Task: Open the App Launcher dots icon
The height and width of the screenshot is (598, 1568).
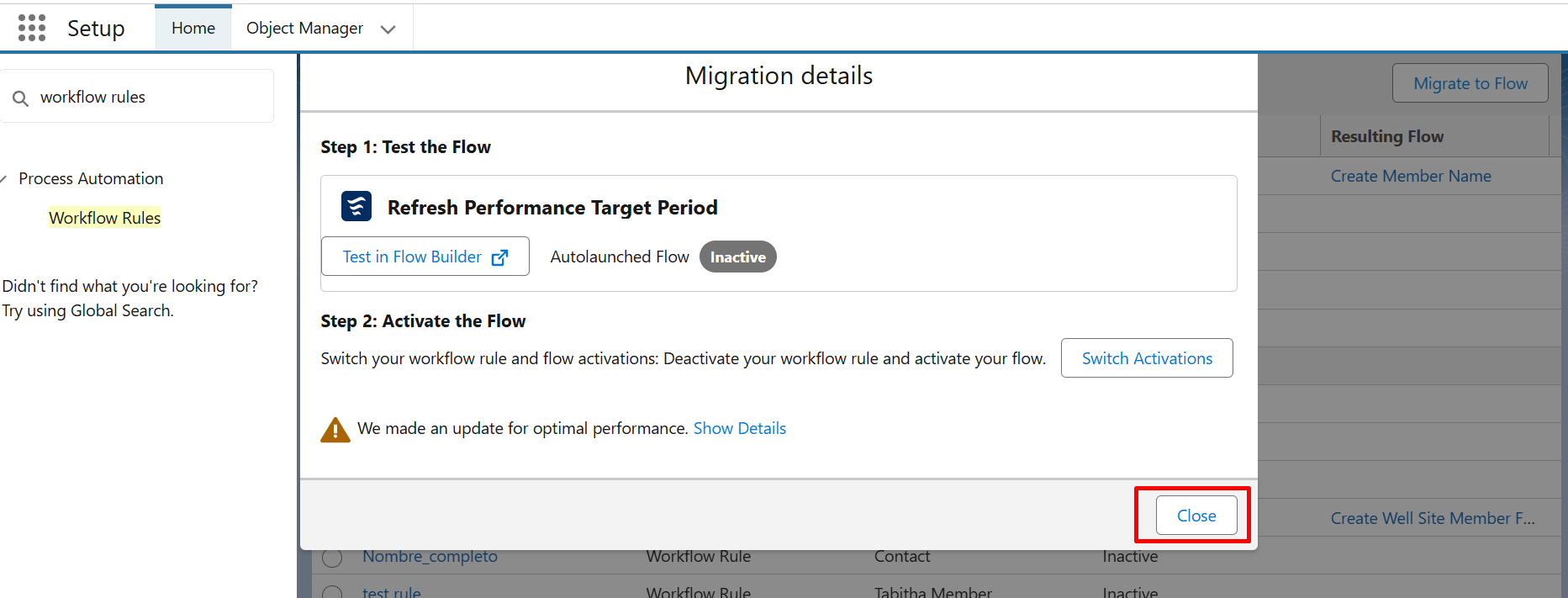Action: [32, 28]
